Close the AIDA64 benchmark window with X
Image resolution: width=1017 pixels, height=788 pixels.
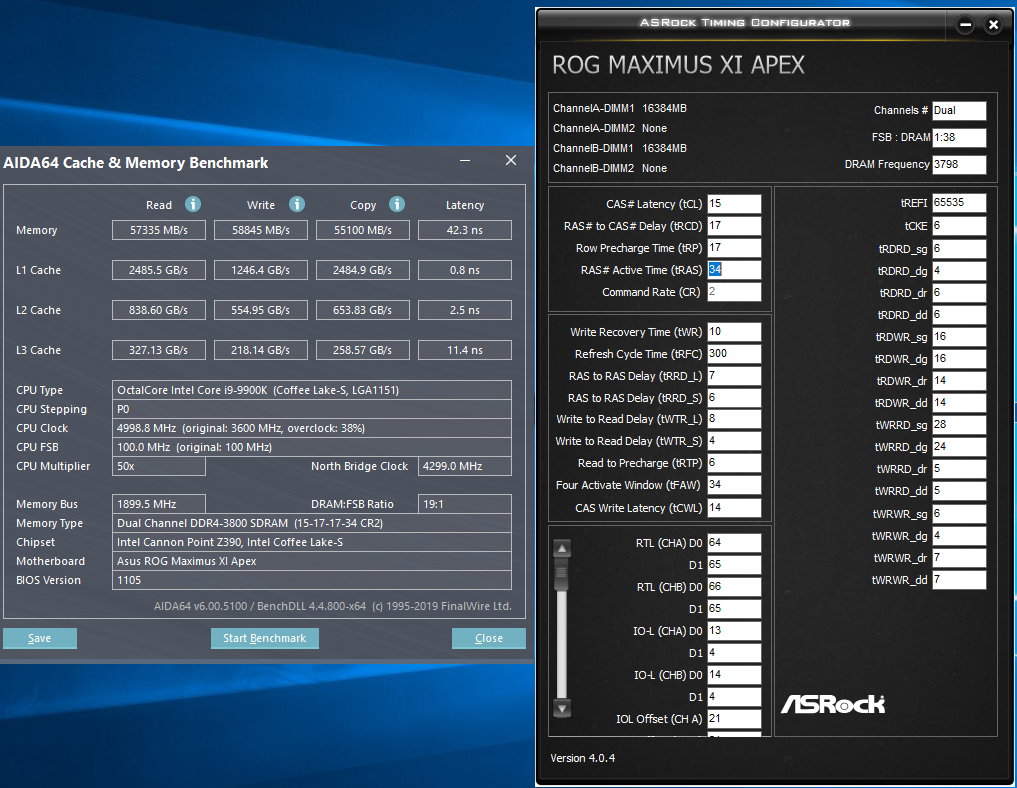click(511, 160)
